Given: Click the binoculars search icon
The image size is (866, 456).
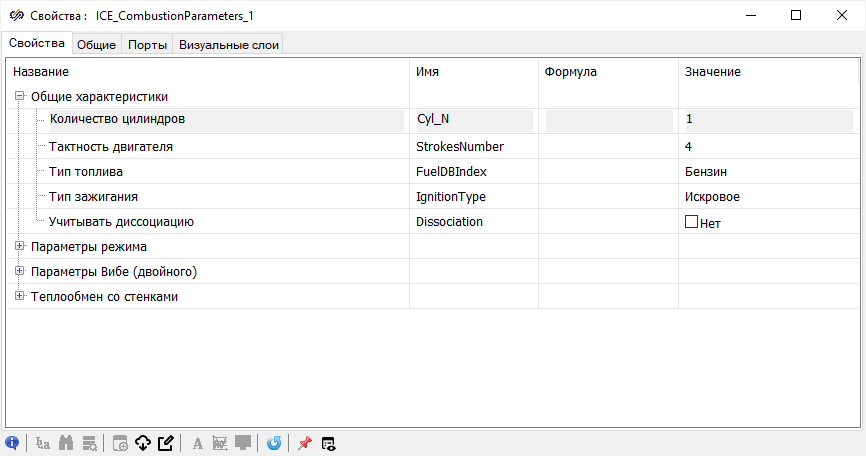Looking at the screenshot, I should (67, 443).
